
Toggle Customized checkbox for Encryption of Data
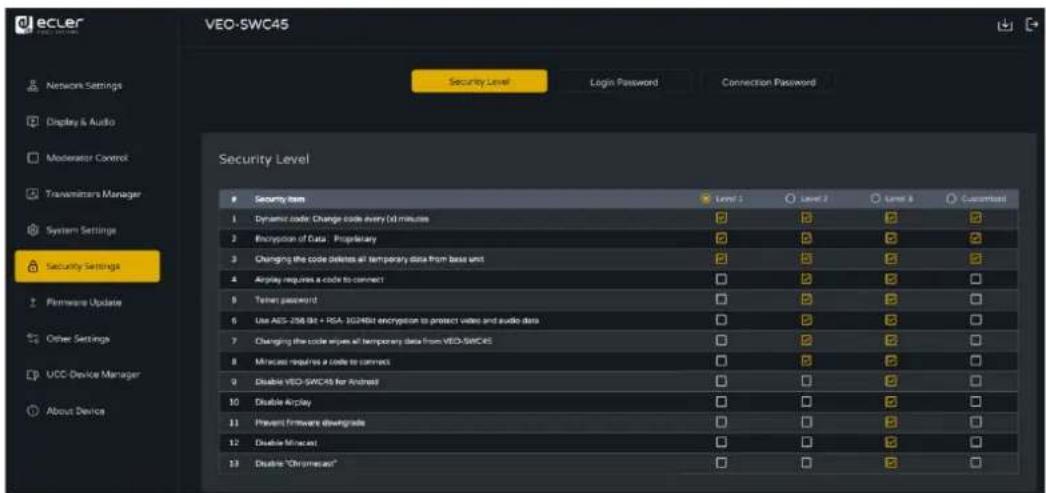pos(976,237)
